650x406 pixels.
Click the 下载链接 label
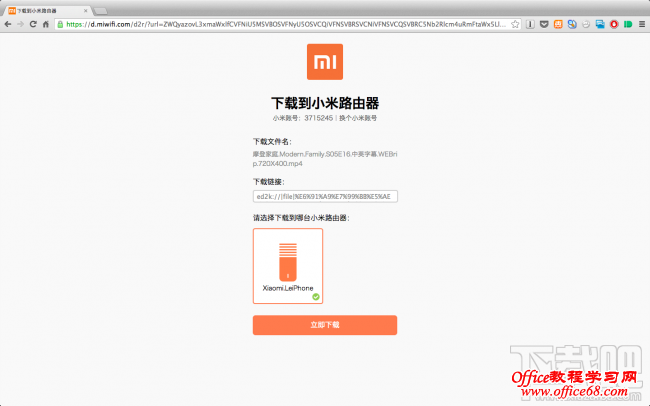(x=269, y=182)
